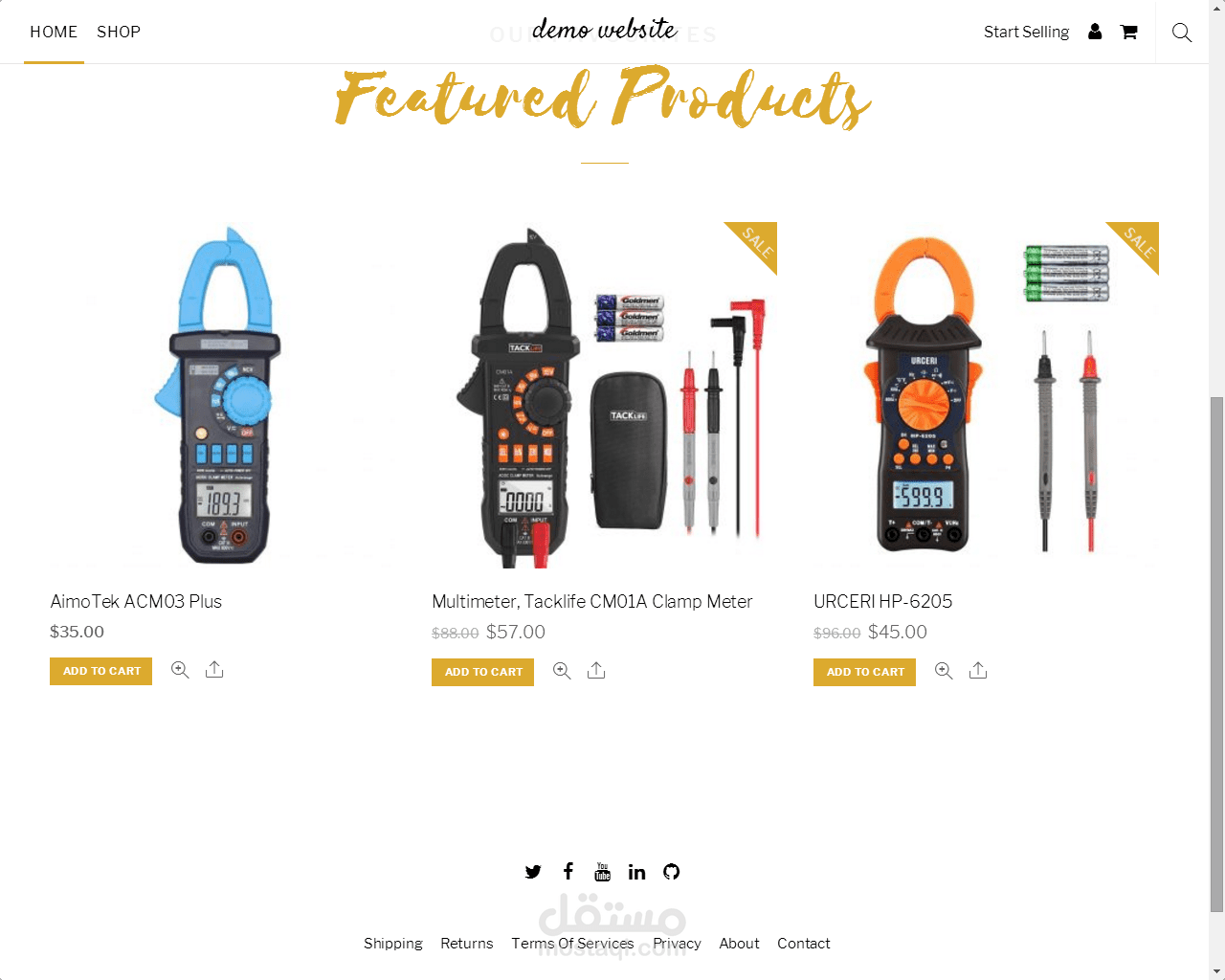Go to the HOME menu item
Image resolution: width=1225 pixels, height=980 pixels.
tap(54, 32)
